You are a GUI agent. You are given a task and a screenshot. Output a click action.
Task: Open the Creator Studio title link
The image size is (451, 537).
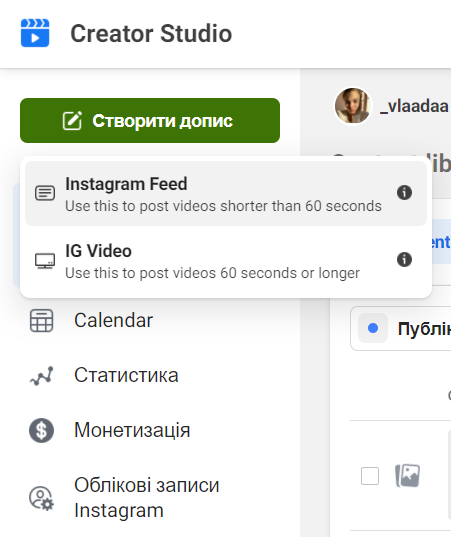click(151, 34)
